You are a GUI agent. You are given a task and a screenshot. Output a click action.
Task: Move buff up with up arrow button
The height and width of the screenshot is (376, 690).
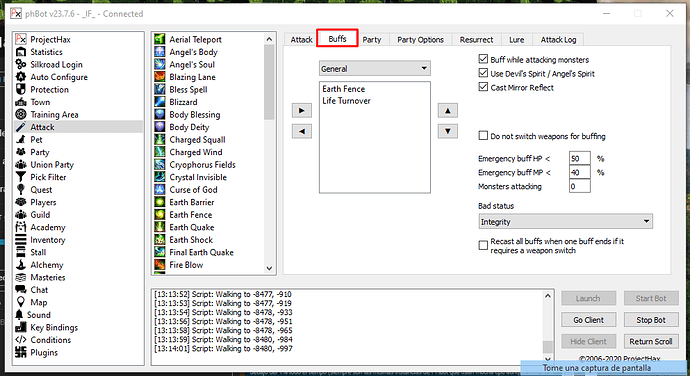448,111
